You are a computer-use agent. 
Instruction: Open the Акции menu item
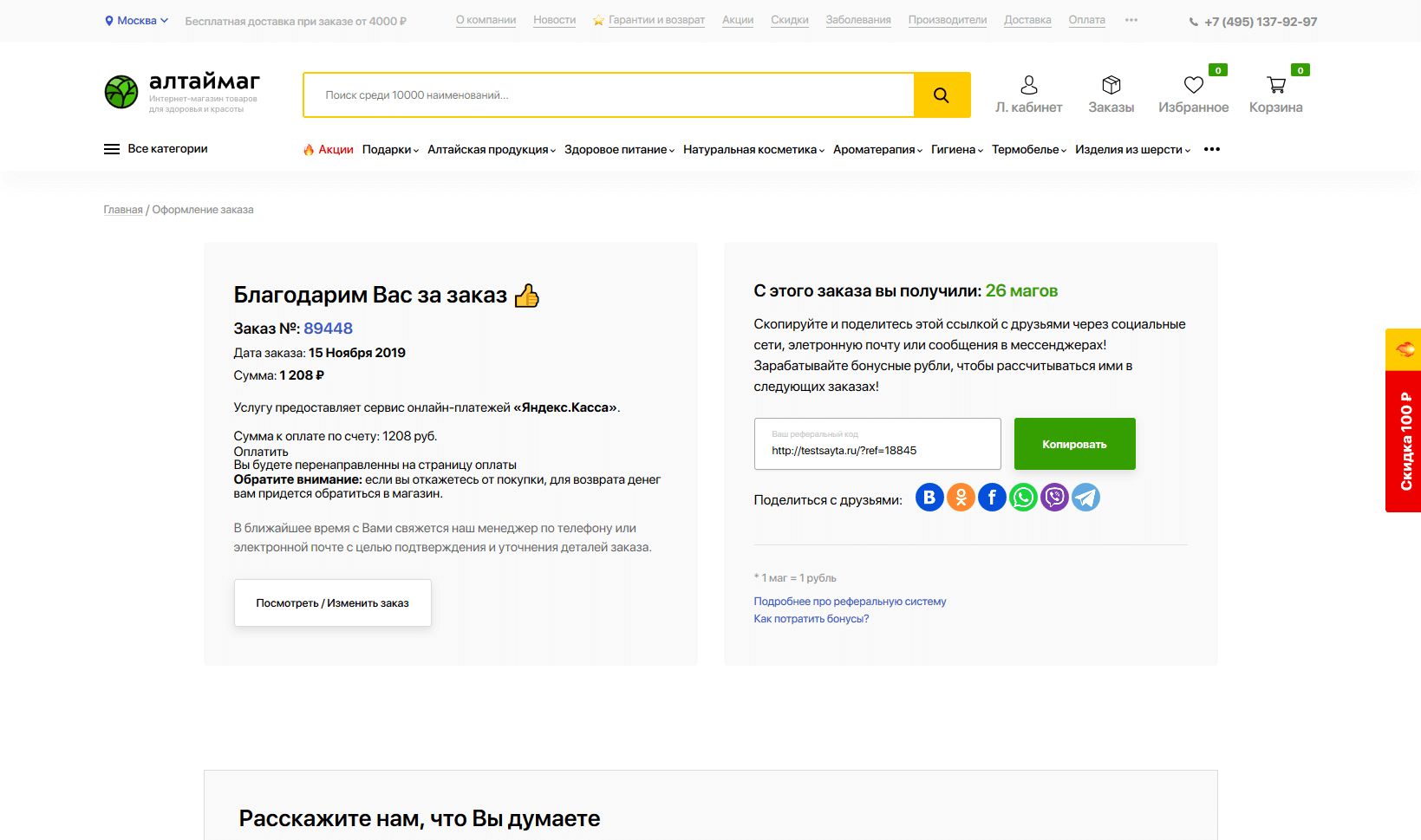click(x=335, y=150)
